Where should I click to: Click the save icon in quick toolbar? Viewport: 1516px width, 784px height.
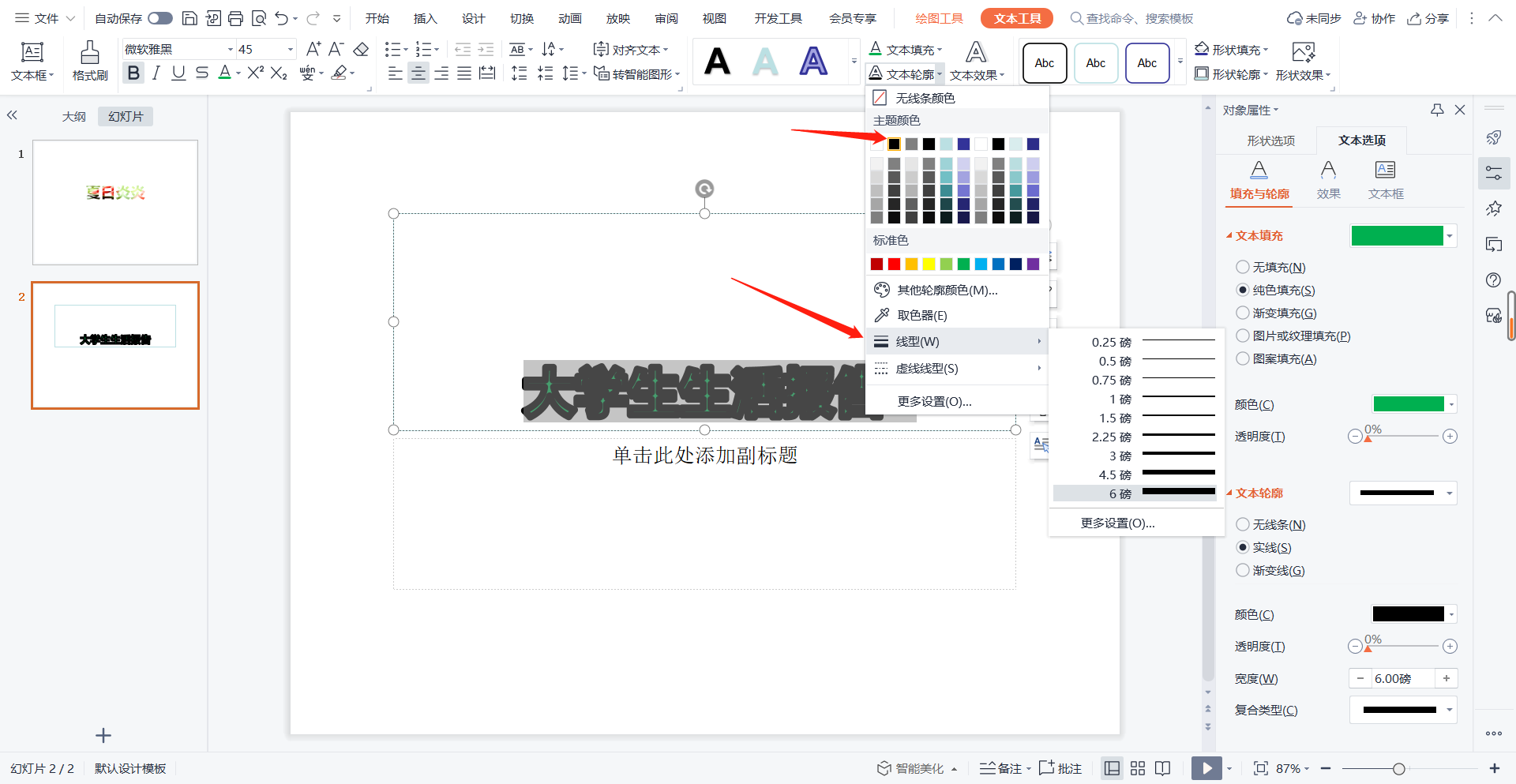189,18
